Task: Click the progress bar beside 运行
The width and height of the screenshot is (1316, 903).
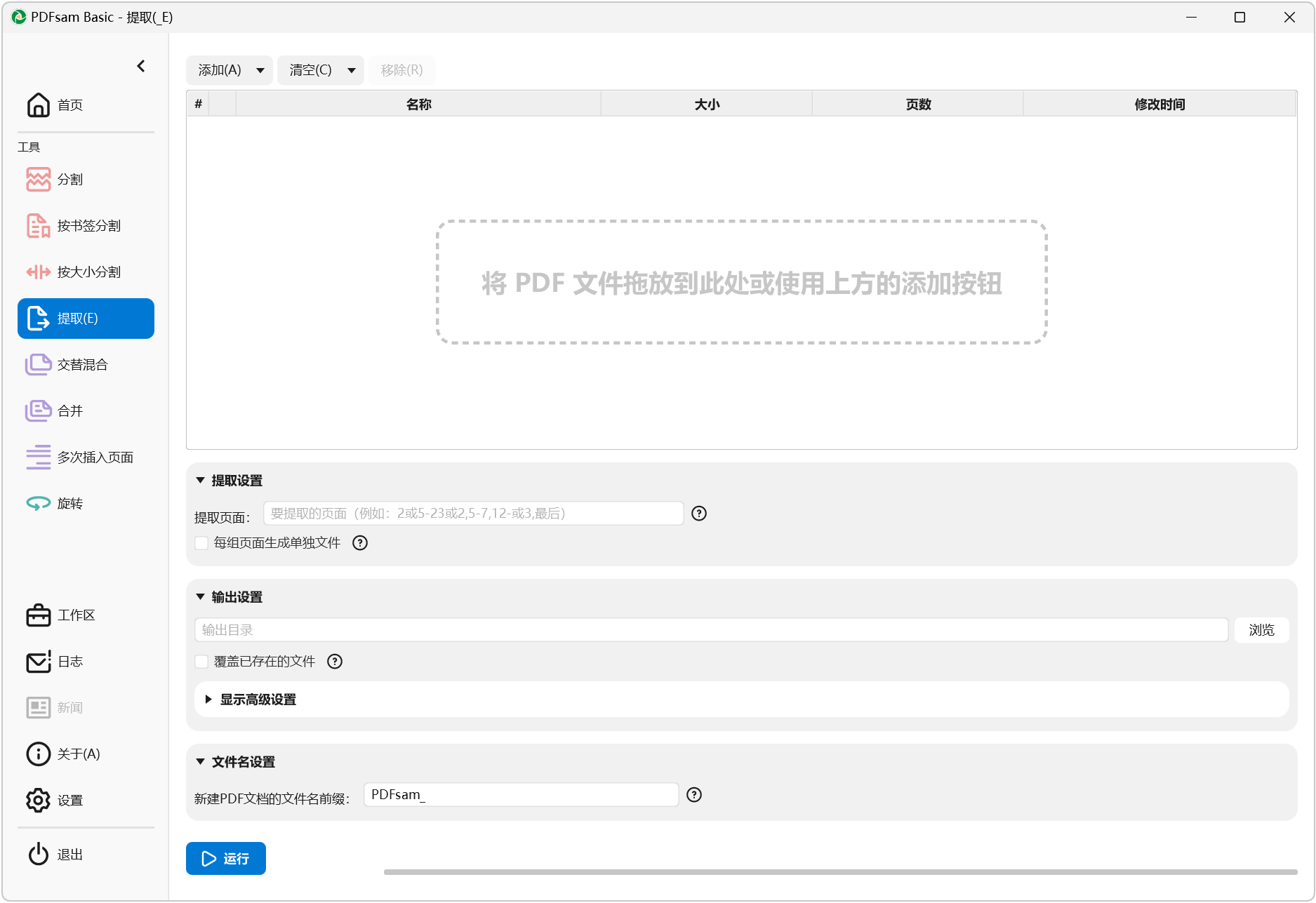Action: (840, 872)
